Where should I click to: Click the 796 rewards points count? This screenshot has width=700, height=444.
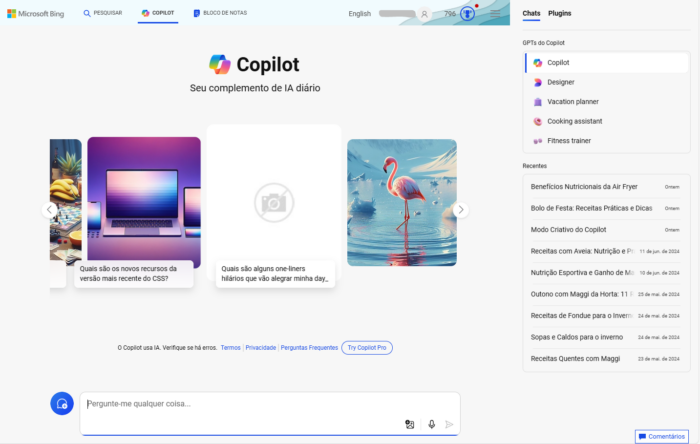(x=450, y=14)
